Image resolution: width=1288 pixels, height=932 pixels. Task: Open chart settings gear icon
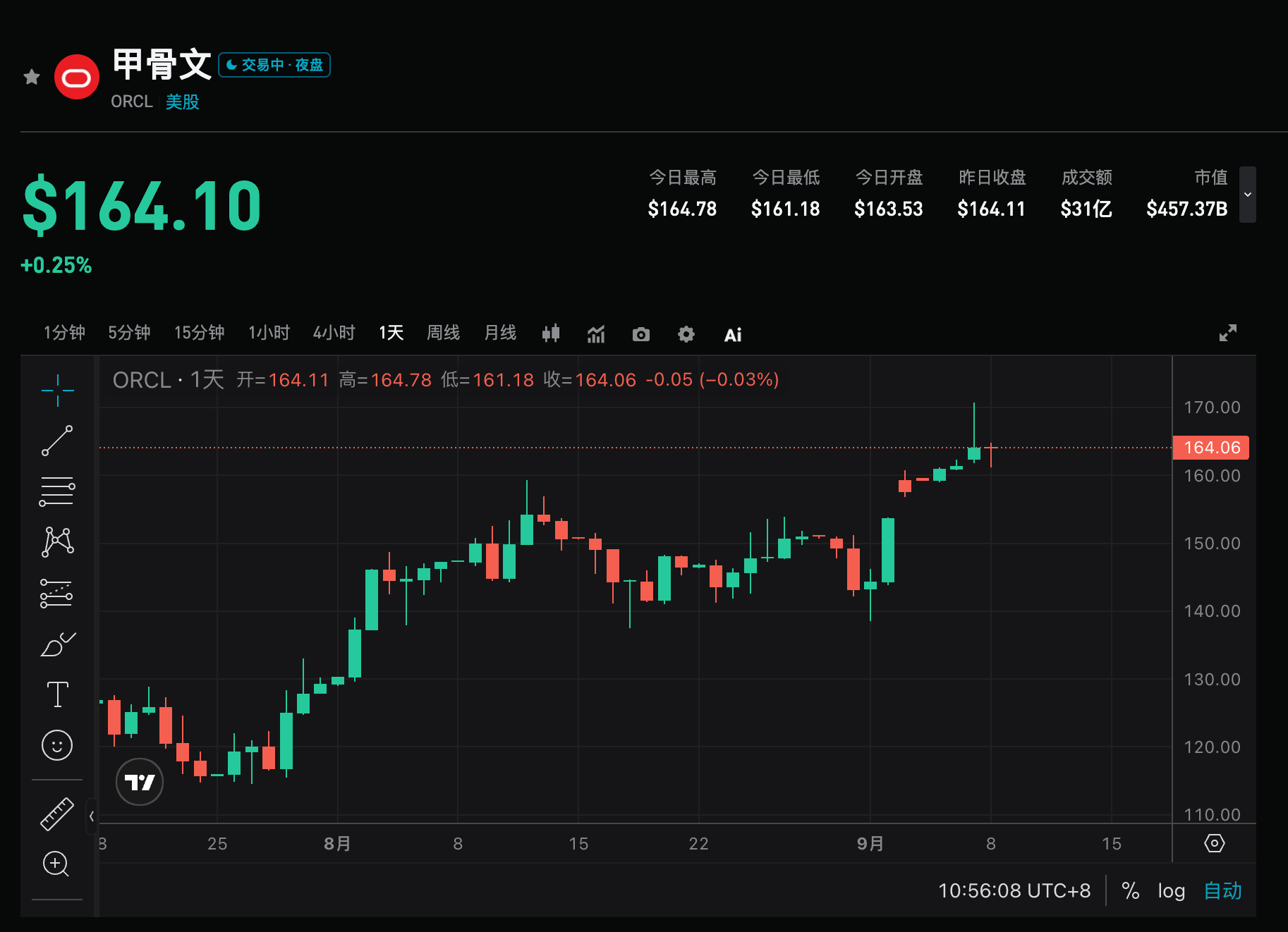point(686,334)
